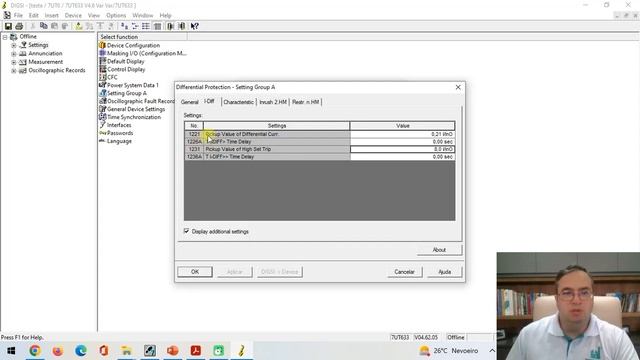Open the Edit menu
Viewport: 640px width, 360px height.
[x=33, y=15]
